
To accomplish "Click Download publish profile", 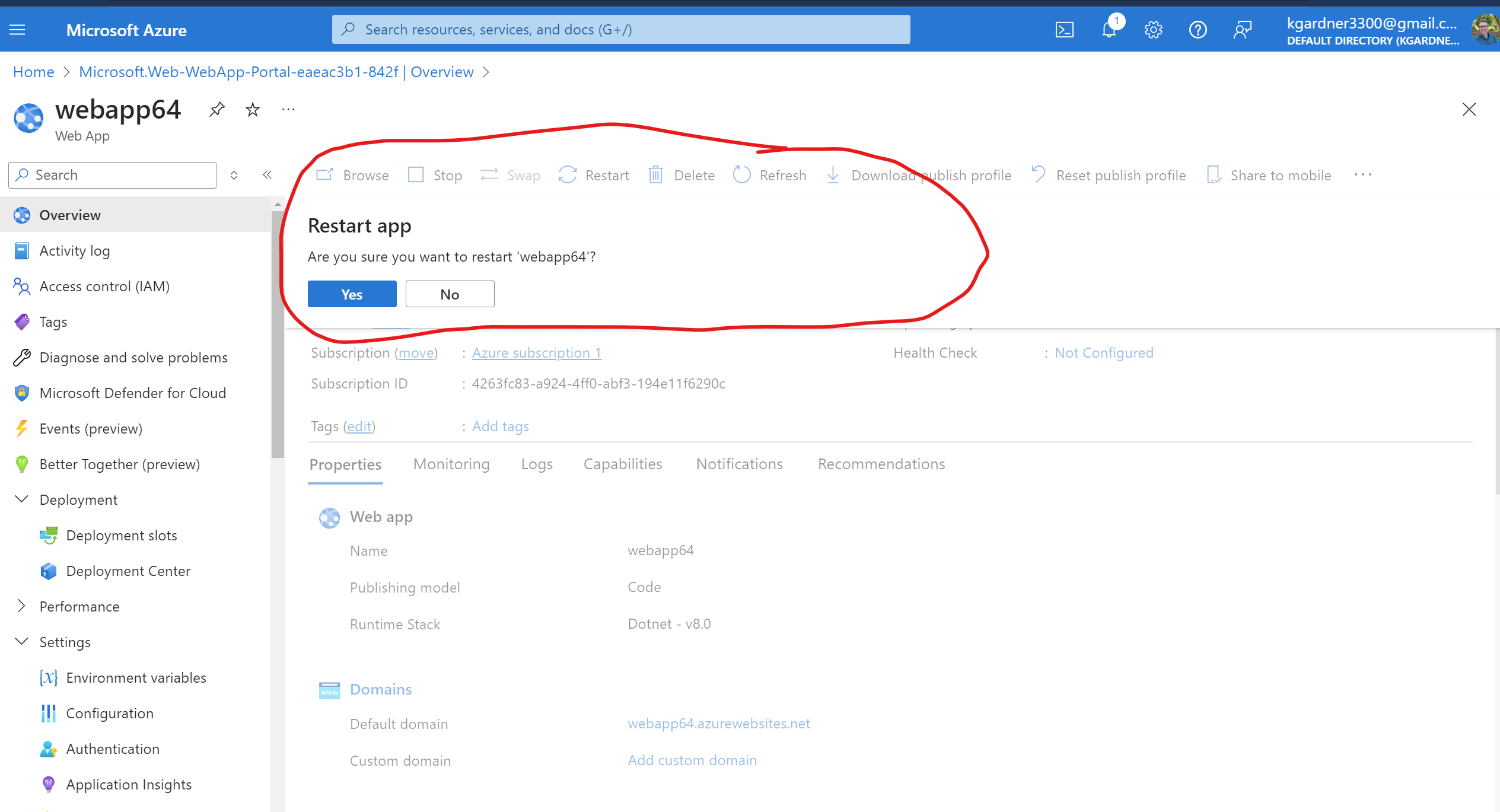I will click(x=919, y=175).
